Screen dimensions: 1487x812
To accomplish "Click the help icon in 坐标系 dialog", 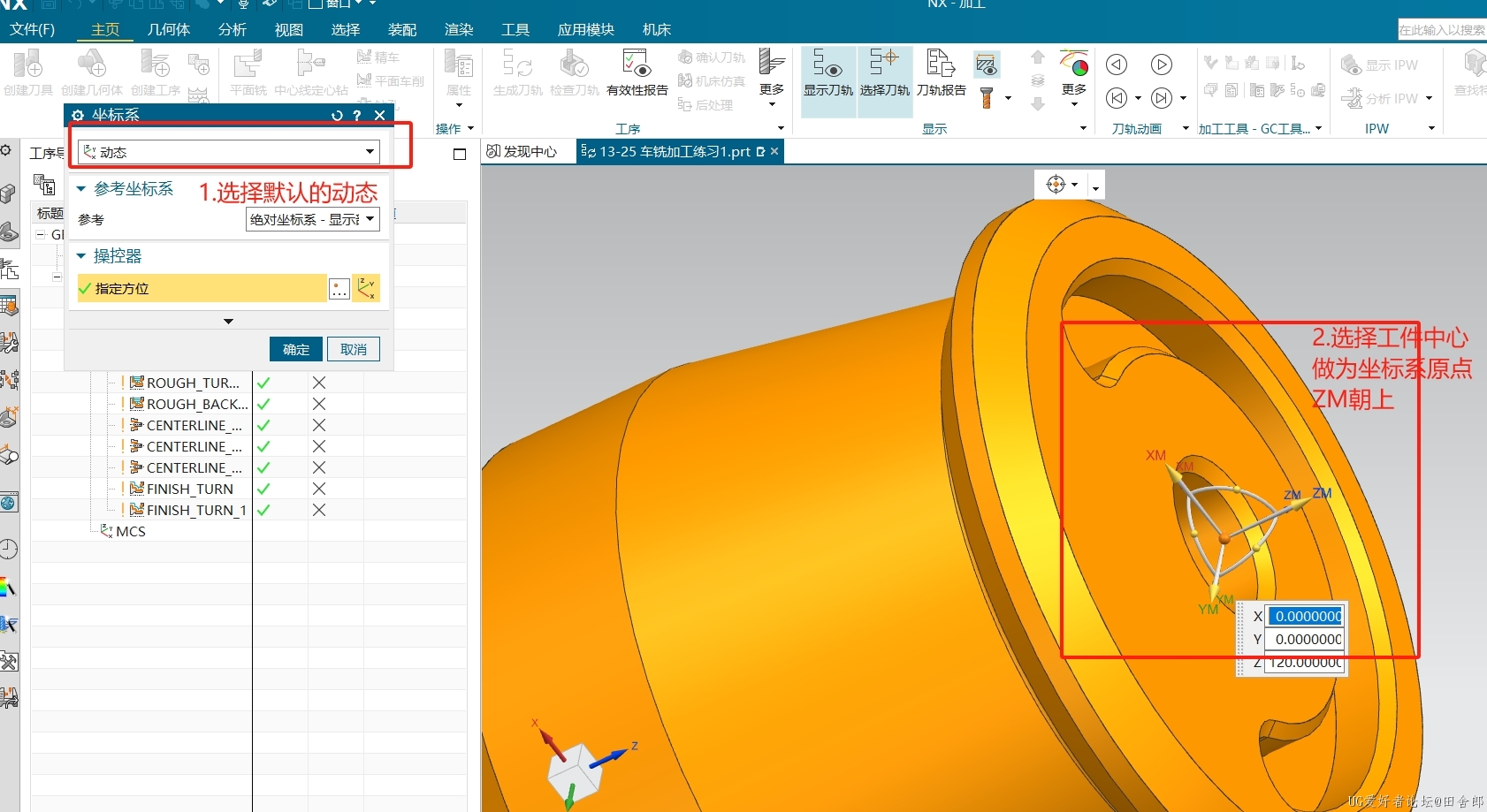I will 357,115.
